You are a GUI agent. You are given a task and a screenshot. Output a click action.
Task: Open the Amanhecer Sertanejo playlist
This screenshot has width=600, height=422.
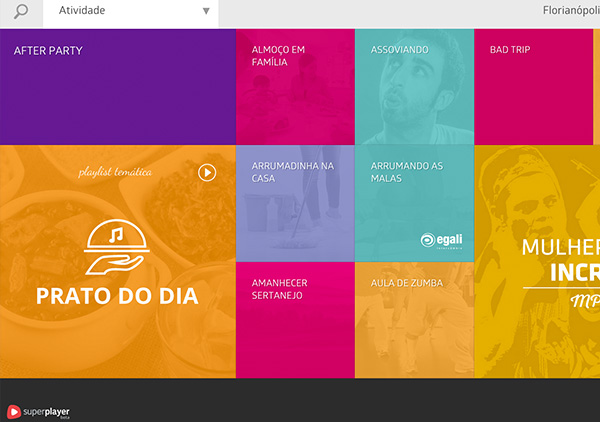[x=295, y=320]
